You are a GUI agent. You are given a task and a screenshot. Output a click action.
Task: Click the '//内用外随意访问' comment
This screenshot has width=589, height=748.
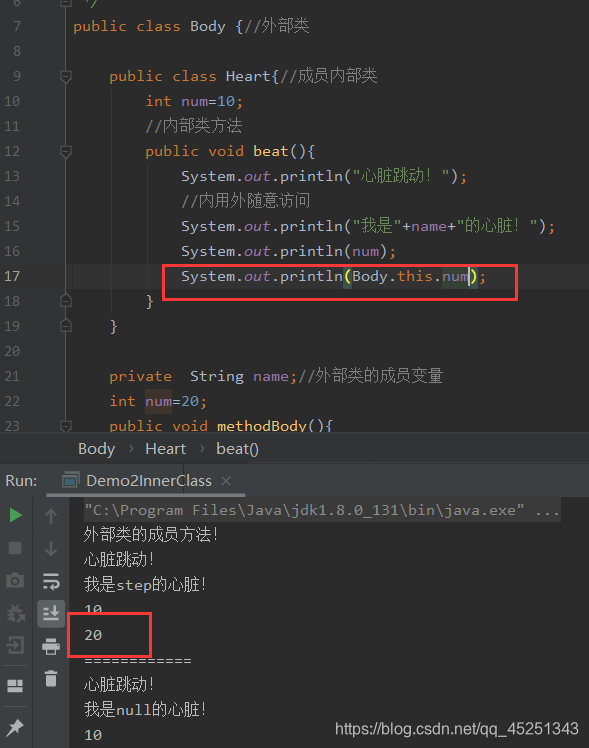246,201
